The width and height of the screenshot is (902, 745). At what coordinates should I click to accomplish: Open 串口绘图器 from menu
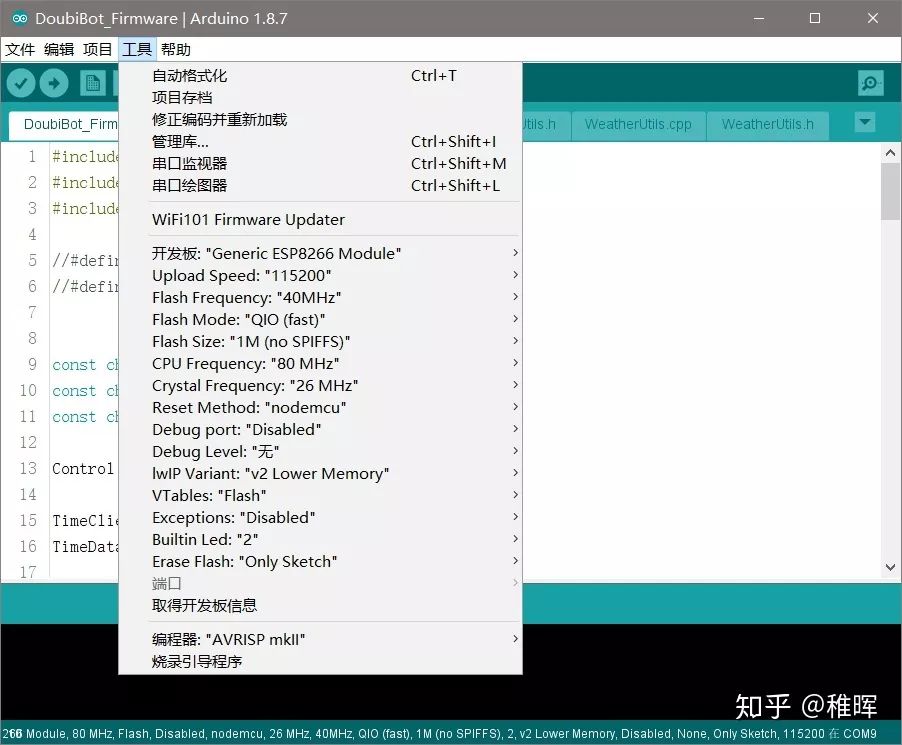tap(320, 185)
